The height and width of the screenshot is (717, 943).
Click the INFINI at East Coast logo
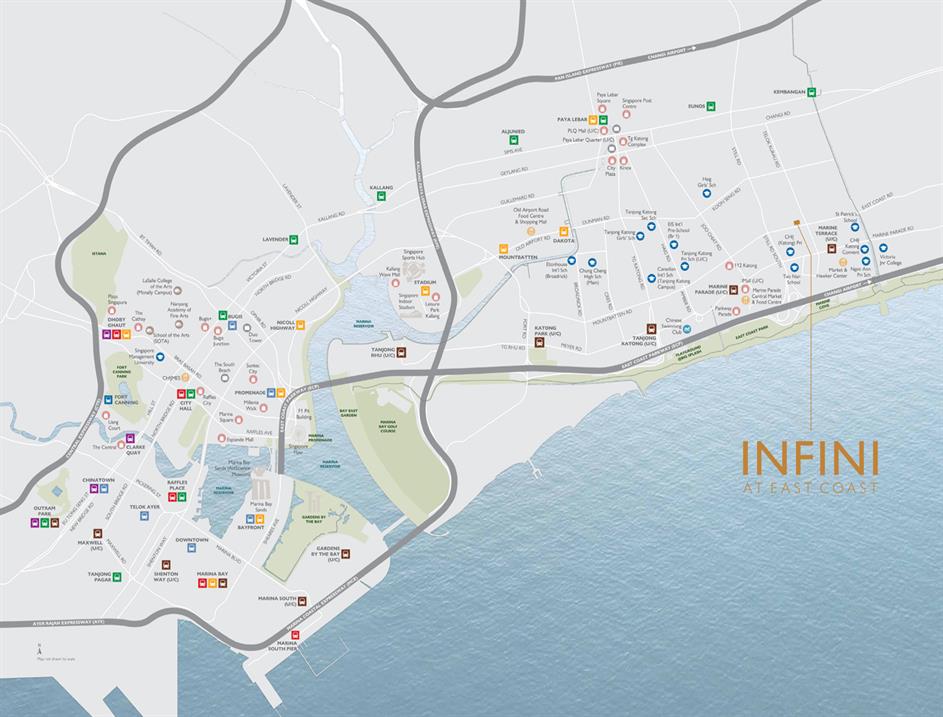(x=810, y=465)
